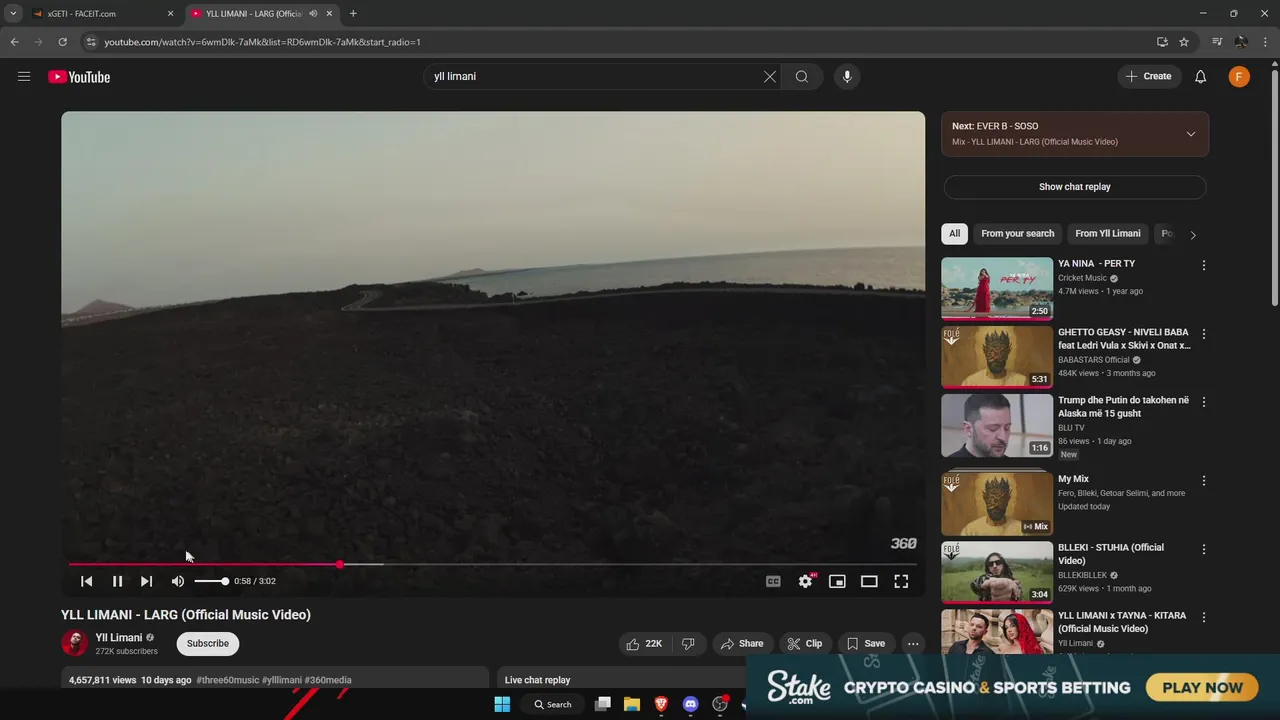Mute the video with speaker icon
The width and height of the screenshot is (1280, 720).
(x=178, y=581)
